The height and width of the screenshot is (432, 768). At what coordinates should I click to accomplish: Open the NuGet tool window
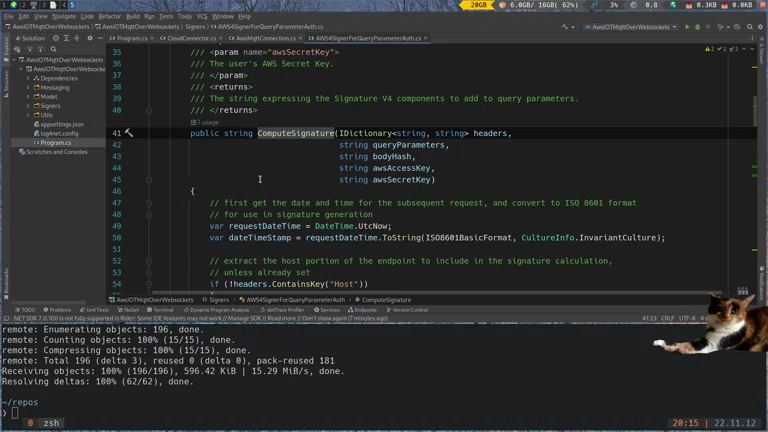[128, 310]
